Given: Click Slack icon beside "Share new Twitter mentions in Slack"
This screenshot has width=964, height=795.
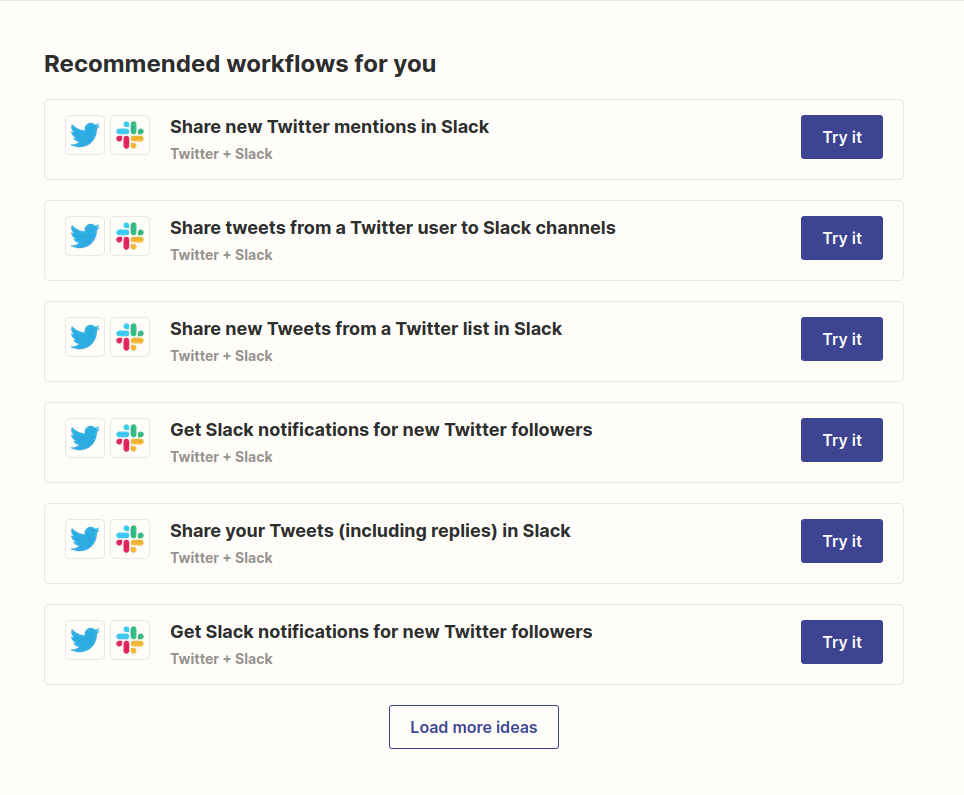Looking at the screenshot, I should [x=130, y=135].
